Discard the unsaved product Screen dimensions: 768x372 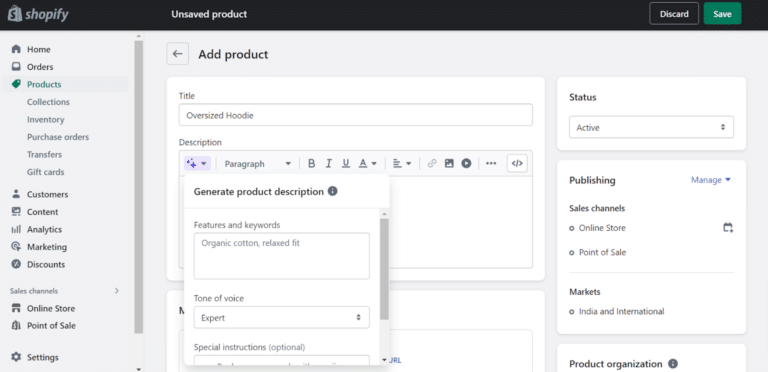(674, 14)
